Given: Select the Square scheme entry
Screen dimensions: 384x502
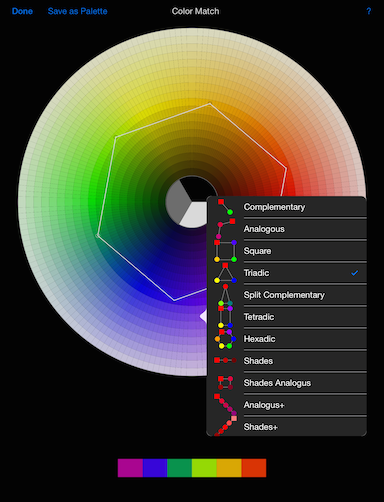Looking at the screenshot, I should point(287,251).
